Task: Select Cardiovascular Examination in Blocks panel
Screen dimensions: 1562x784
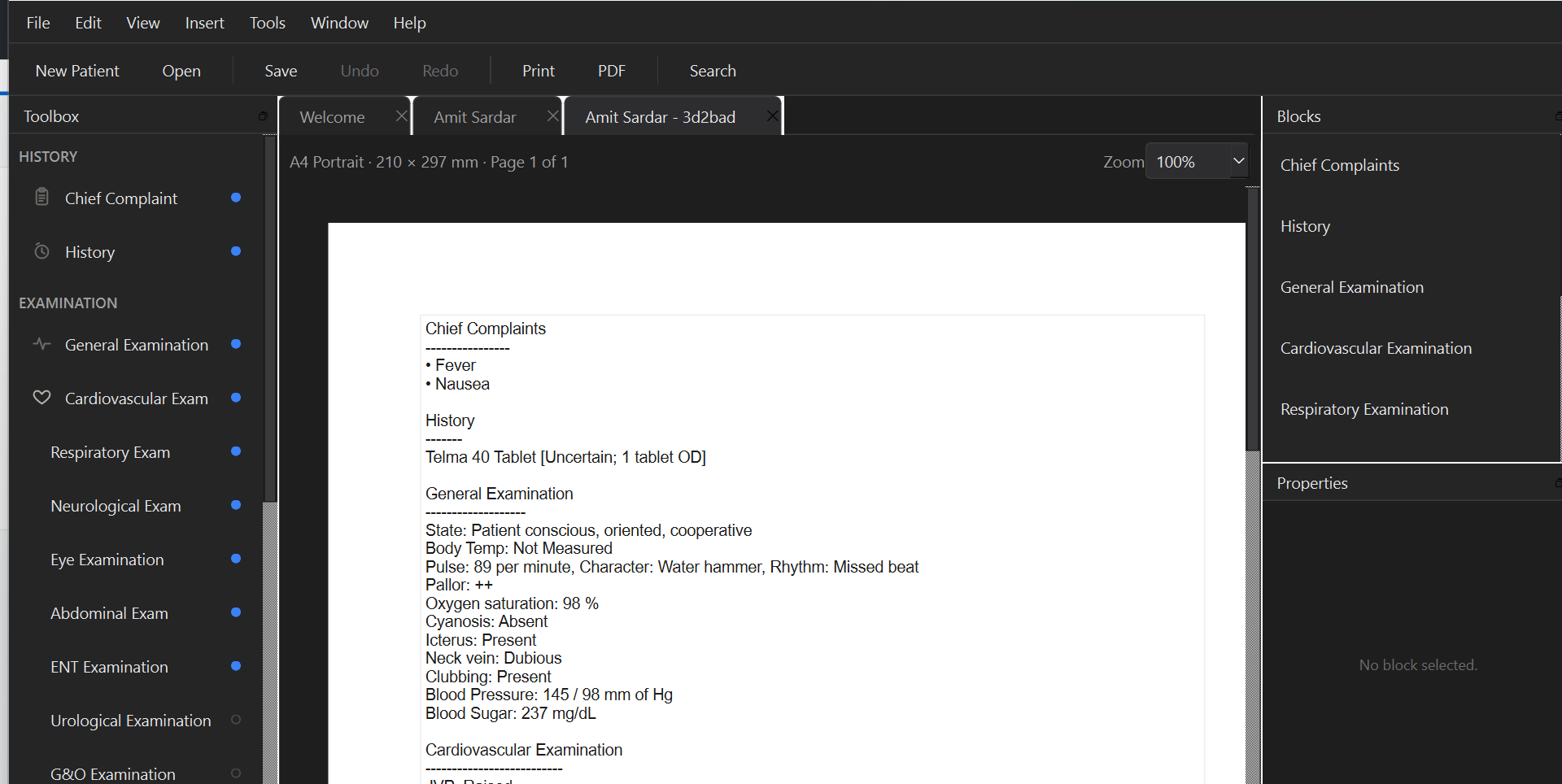Action: 1376,348
